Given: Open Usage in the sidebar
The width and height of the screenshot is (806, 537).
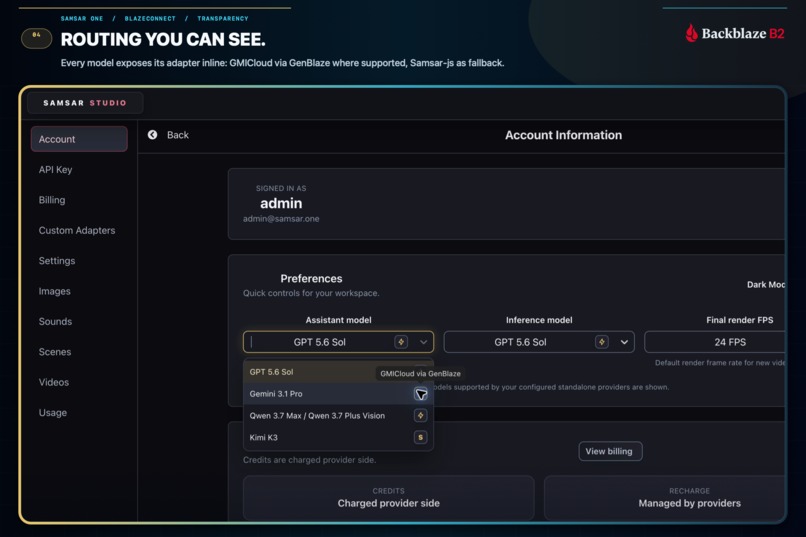Looking at the screenshot, I should tap(53, 412).
